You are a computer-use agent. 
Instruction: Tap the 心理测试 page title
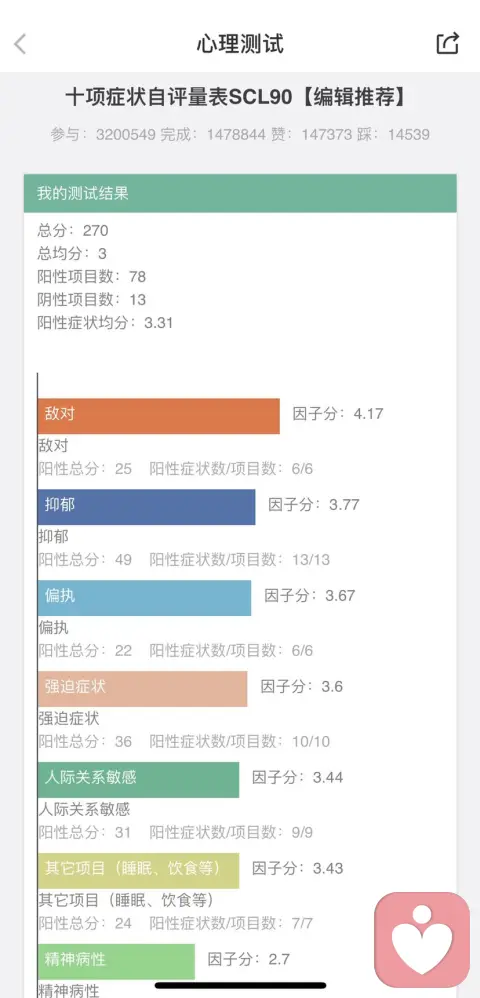[x=240, y=44]
